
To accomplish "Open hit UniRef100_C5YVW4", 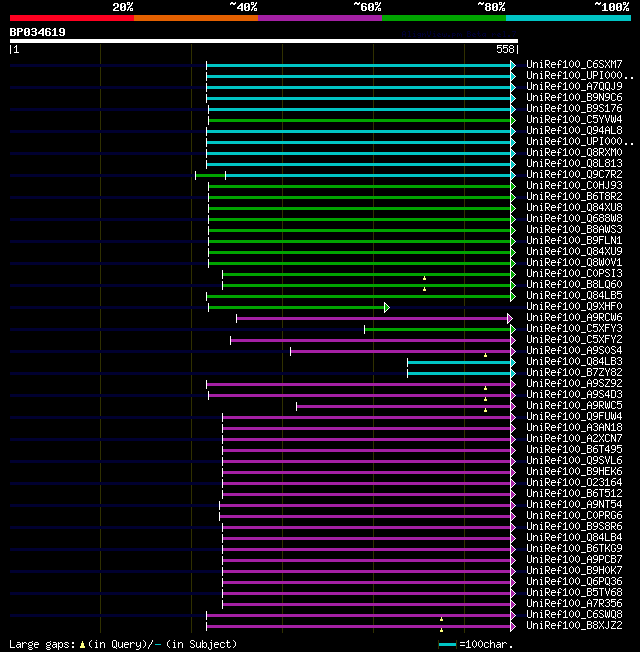I will pyautogui.click(x=574, y=119).
